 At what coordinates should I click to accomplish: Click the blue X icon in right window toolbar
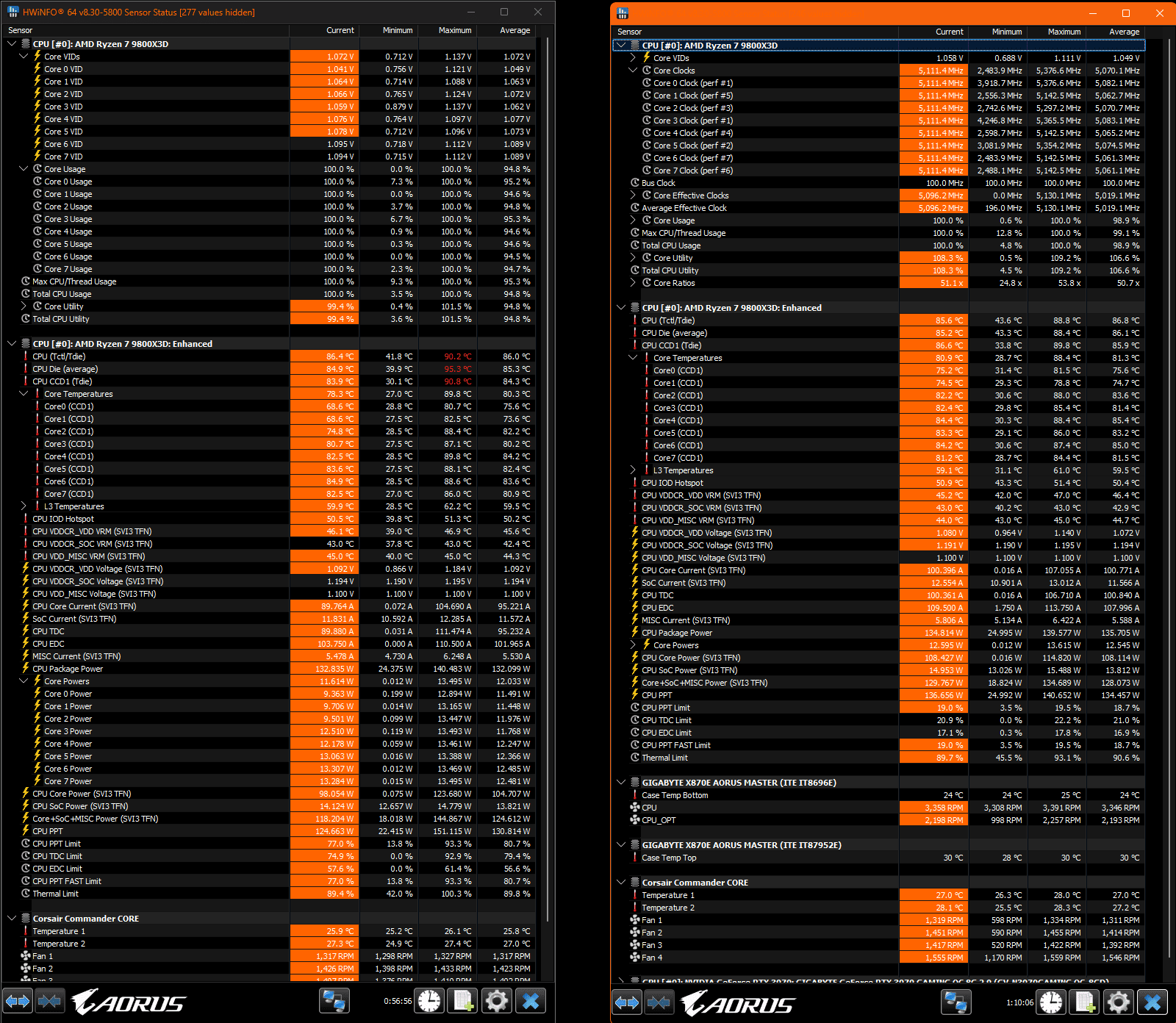(x=1152, y=1002)
